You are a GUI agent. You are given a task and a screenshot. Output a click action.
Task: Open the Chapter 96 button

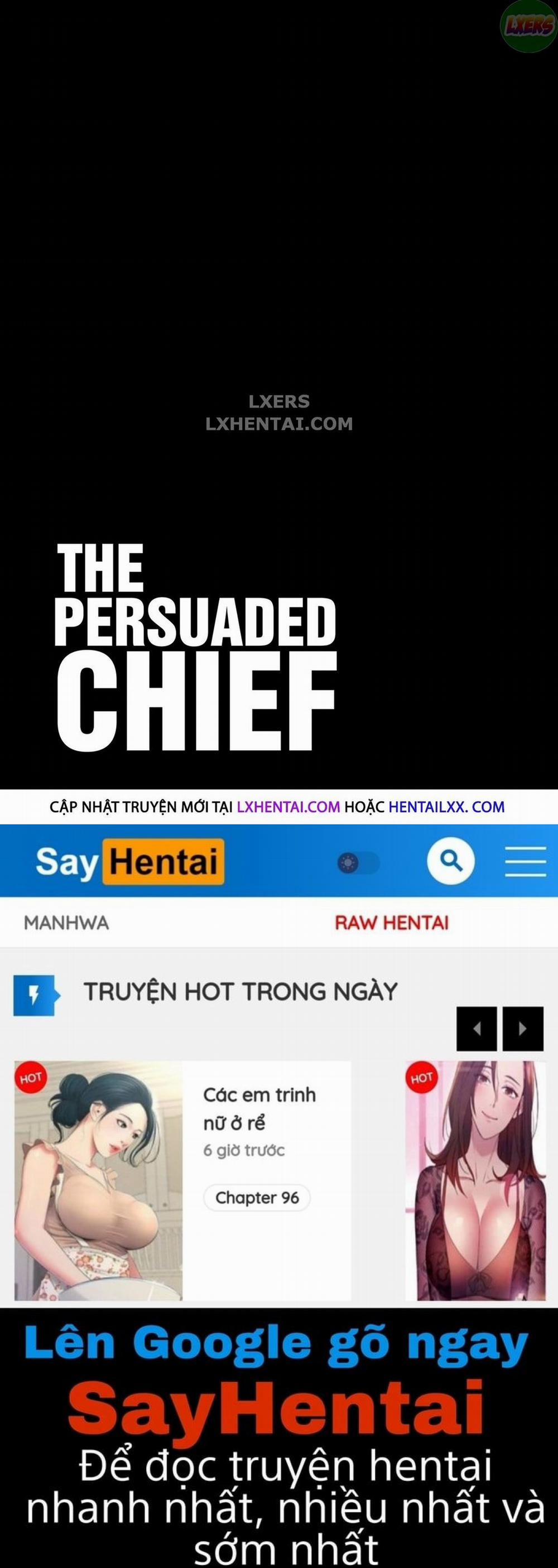(257, 1197)
